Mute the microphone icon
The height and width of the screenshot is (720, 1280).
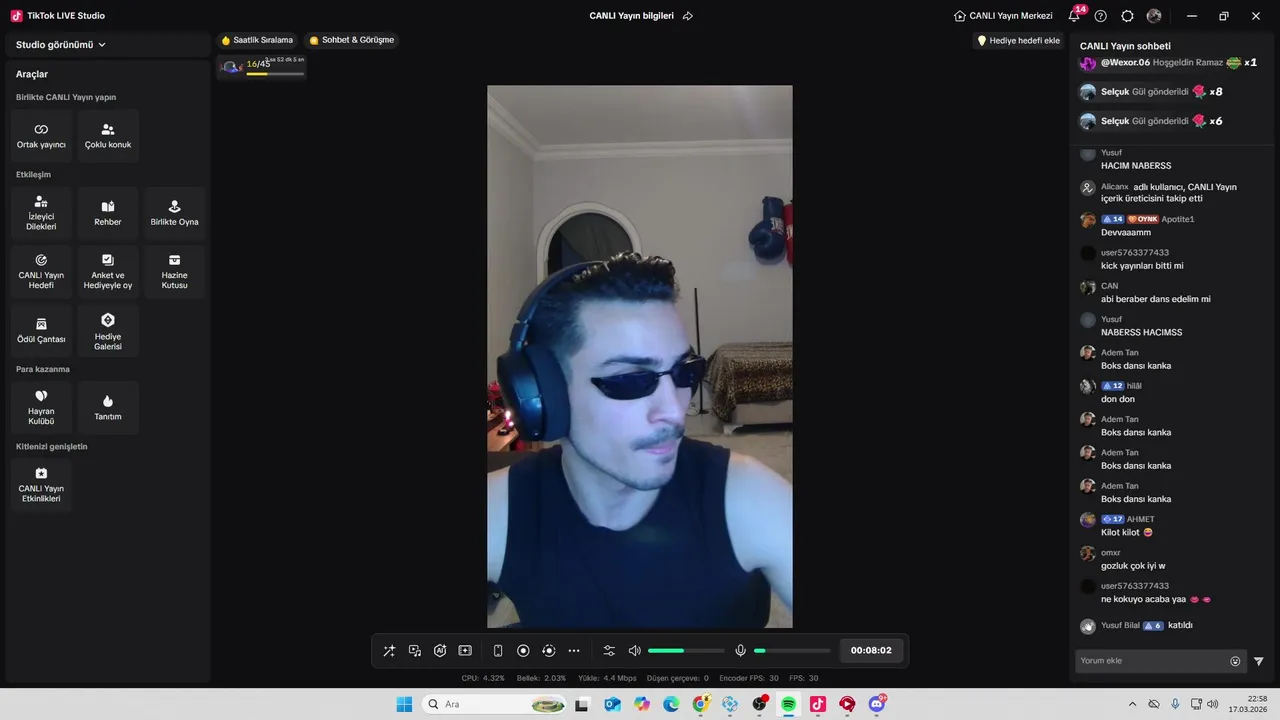(740, 651)
